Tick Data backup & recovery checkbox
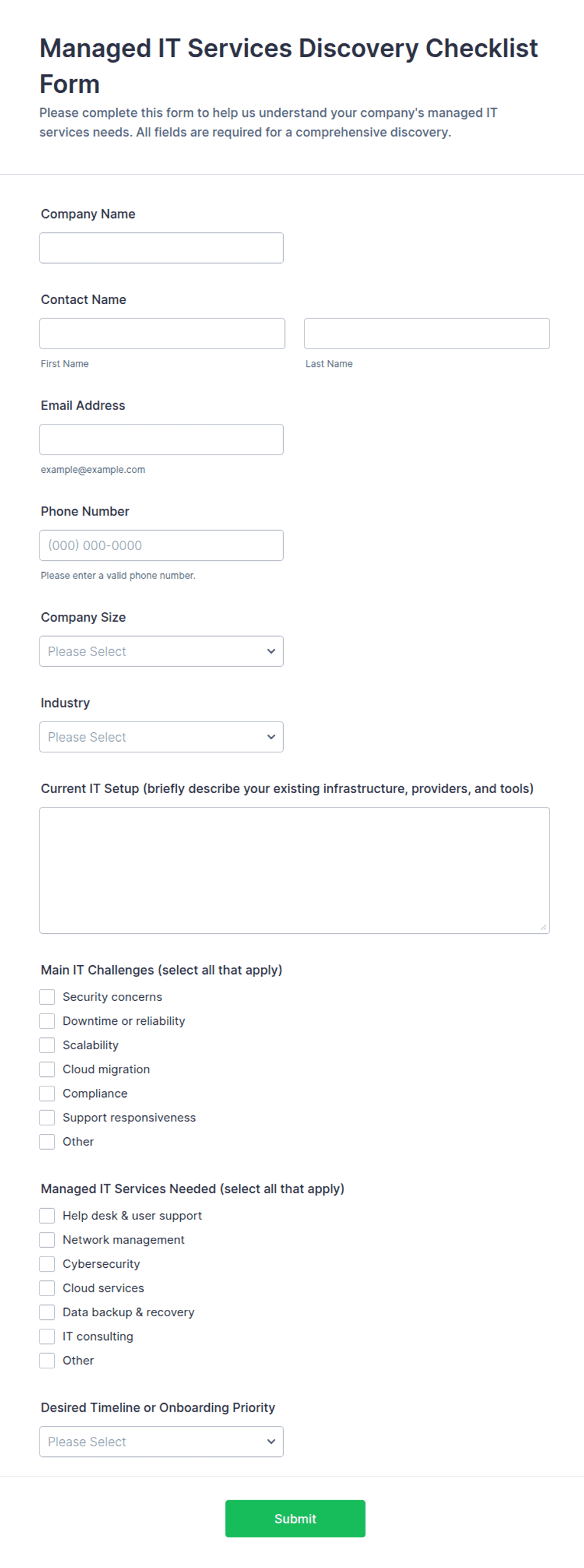This screenshot has width=584, height=1568. pos(47,1312)
